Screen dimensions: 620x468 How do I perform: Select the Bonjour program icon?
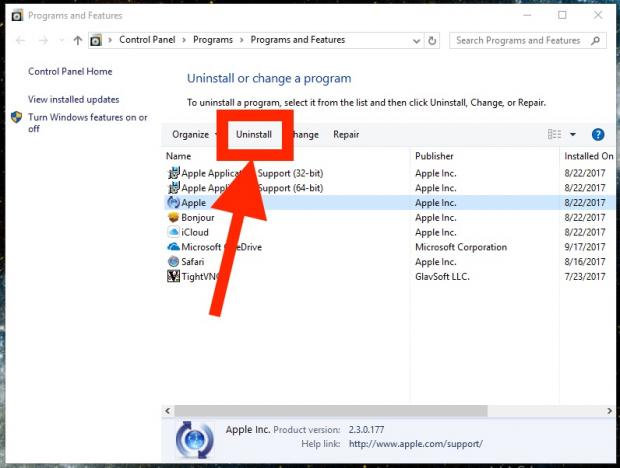173,217
